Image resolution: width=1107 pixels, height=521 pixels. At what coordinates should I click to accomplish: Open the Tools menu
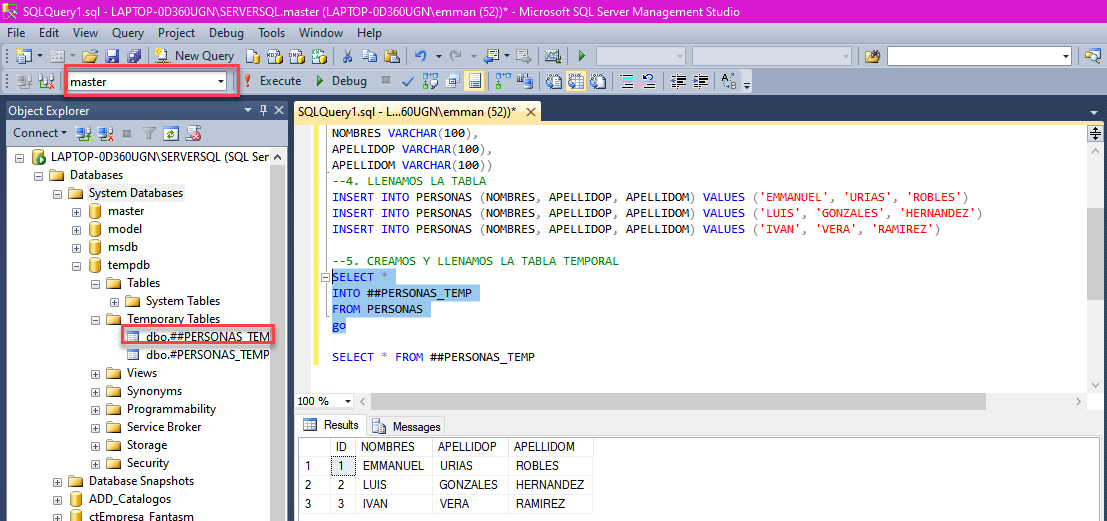(x=272, y=32)
